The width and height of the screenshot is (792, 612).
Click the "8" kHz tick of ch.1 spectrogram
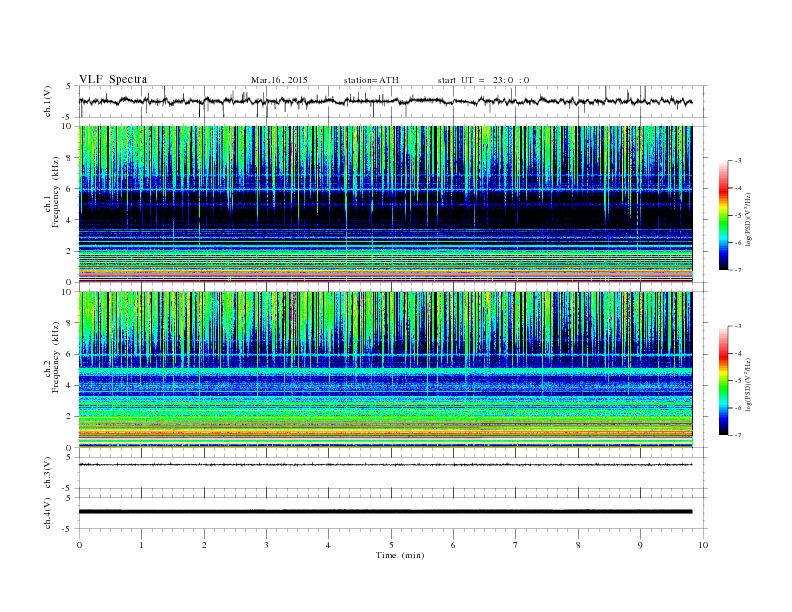[x=70, y=158]
